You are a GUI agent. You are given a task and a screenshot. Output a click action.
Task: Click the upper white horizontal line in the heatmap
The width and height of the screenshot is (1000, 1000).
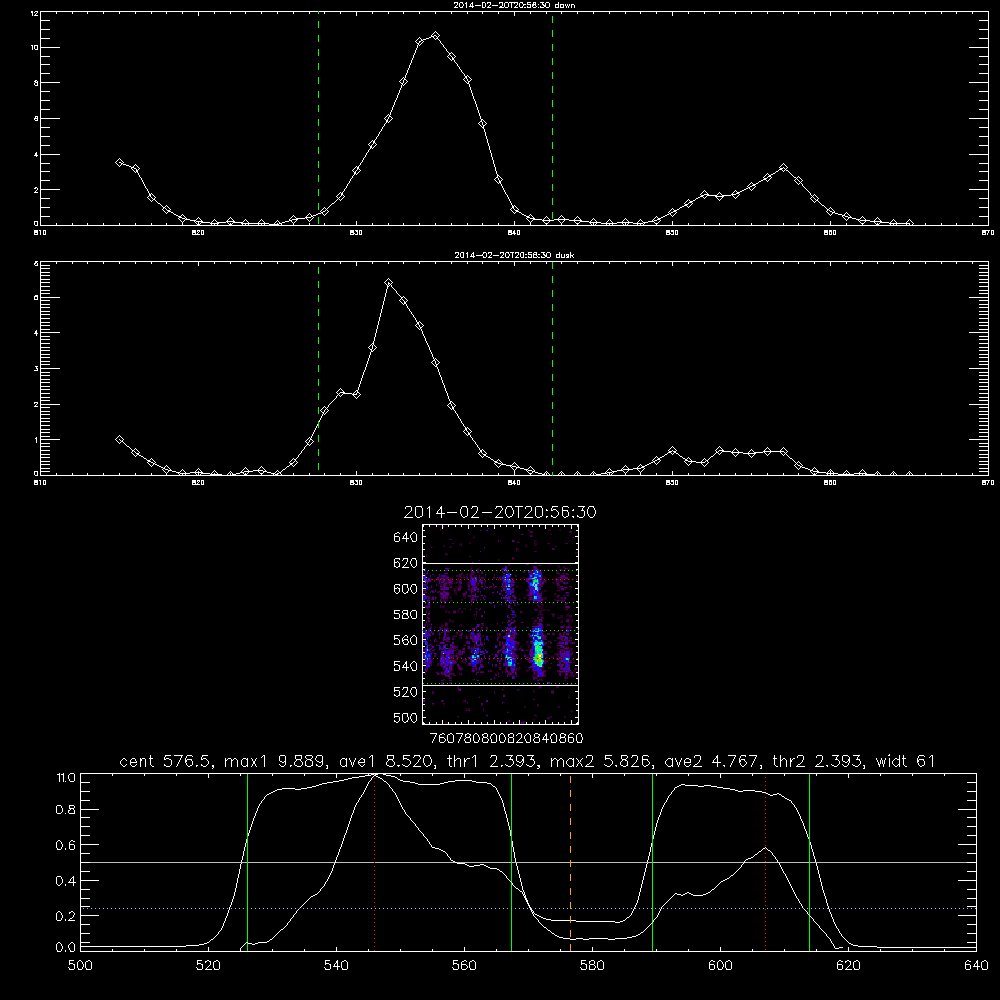coord(501,563)
